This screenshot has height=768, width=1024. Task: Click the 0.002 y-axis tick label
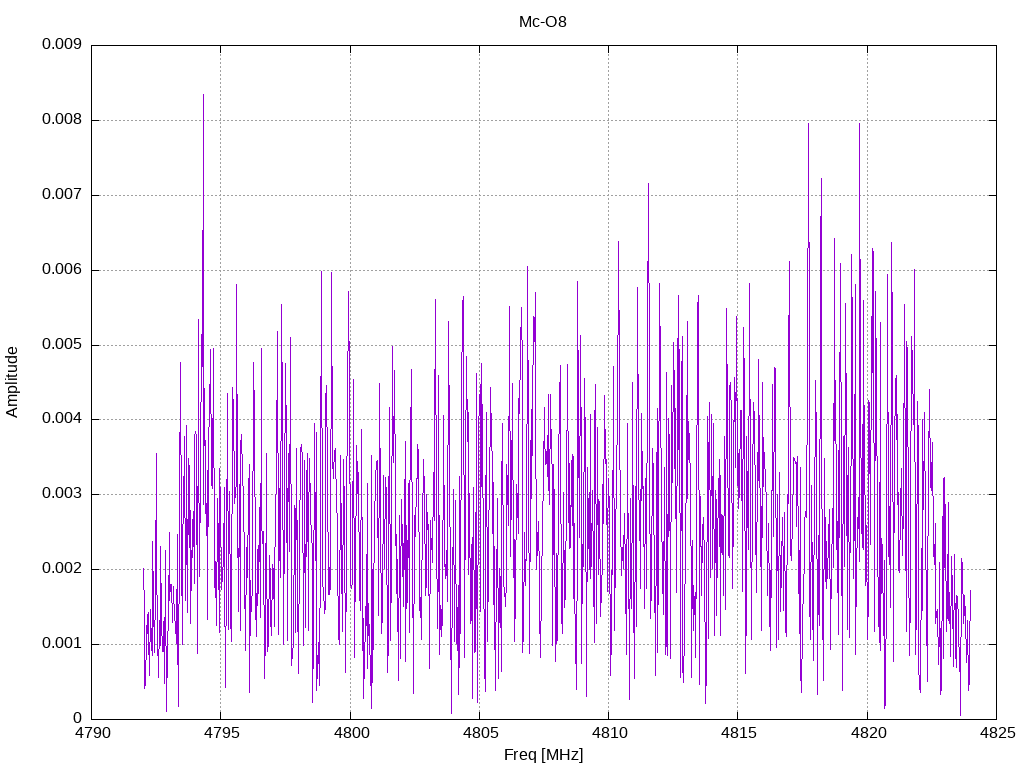(62, 569)
